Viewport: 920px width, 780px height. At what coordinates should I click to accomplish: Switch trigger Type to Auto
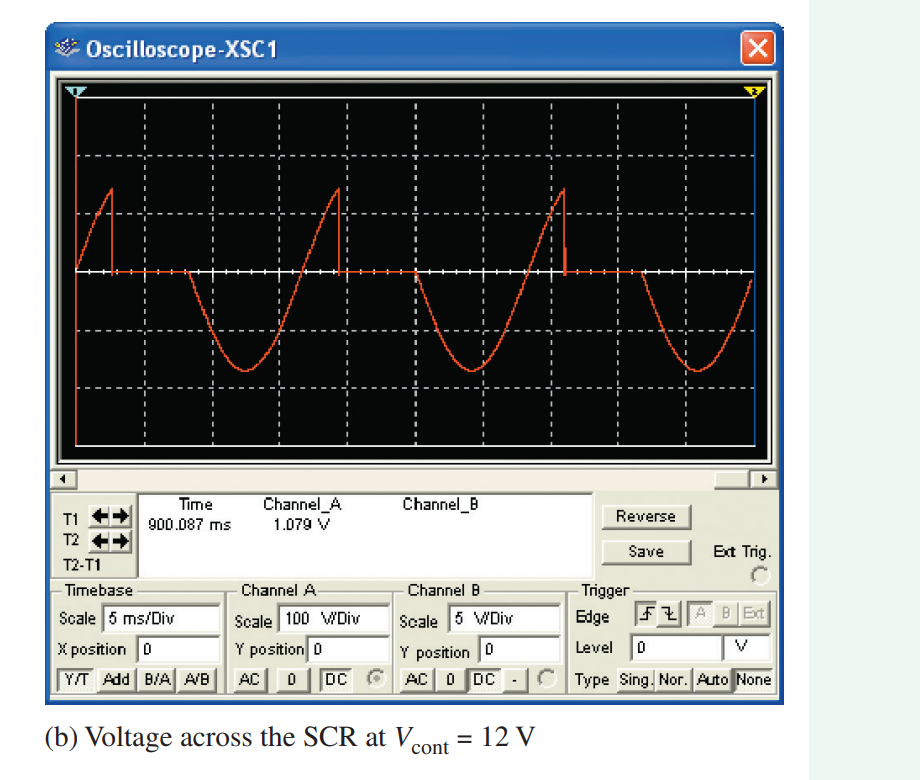(x=712, y=680)
